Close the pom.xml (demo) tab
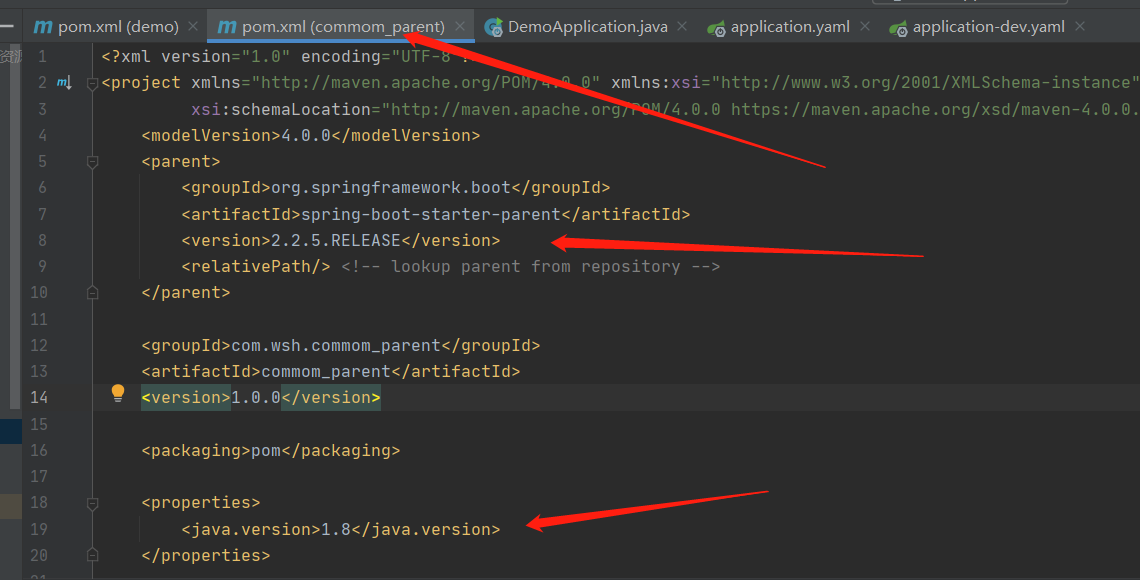 point(193,27)
